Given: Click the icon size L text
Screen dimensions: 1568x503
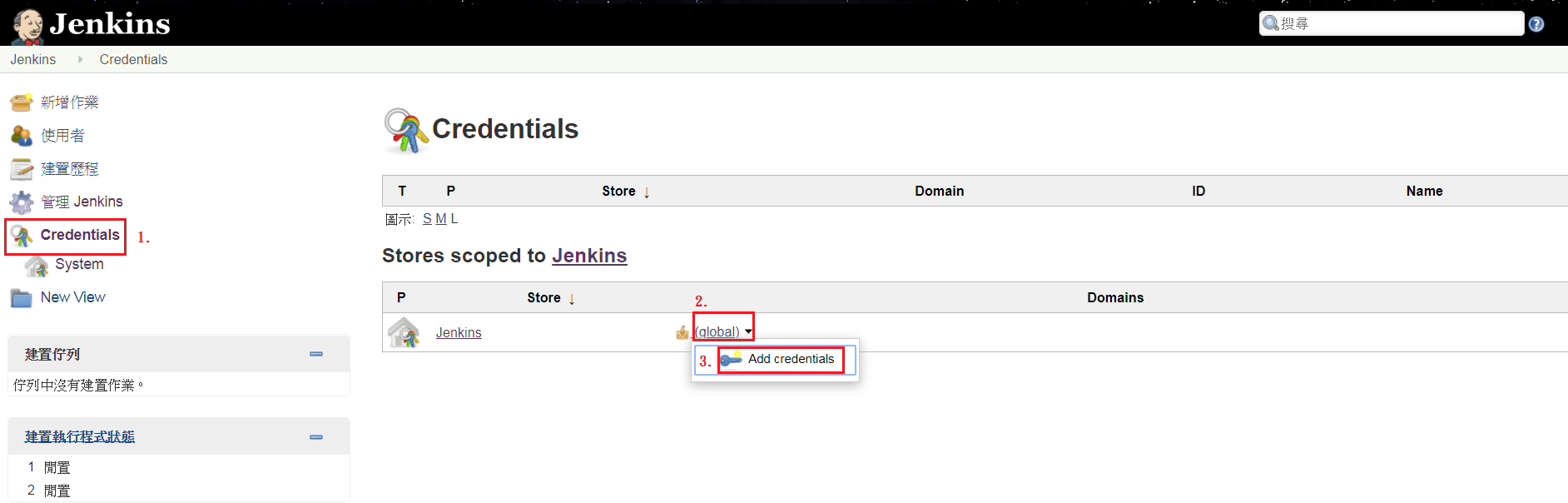Looking at the screenshot, I should [454, 219].
